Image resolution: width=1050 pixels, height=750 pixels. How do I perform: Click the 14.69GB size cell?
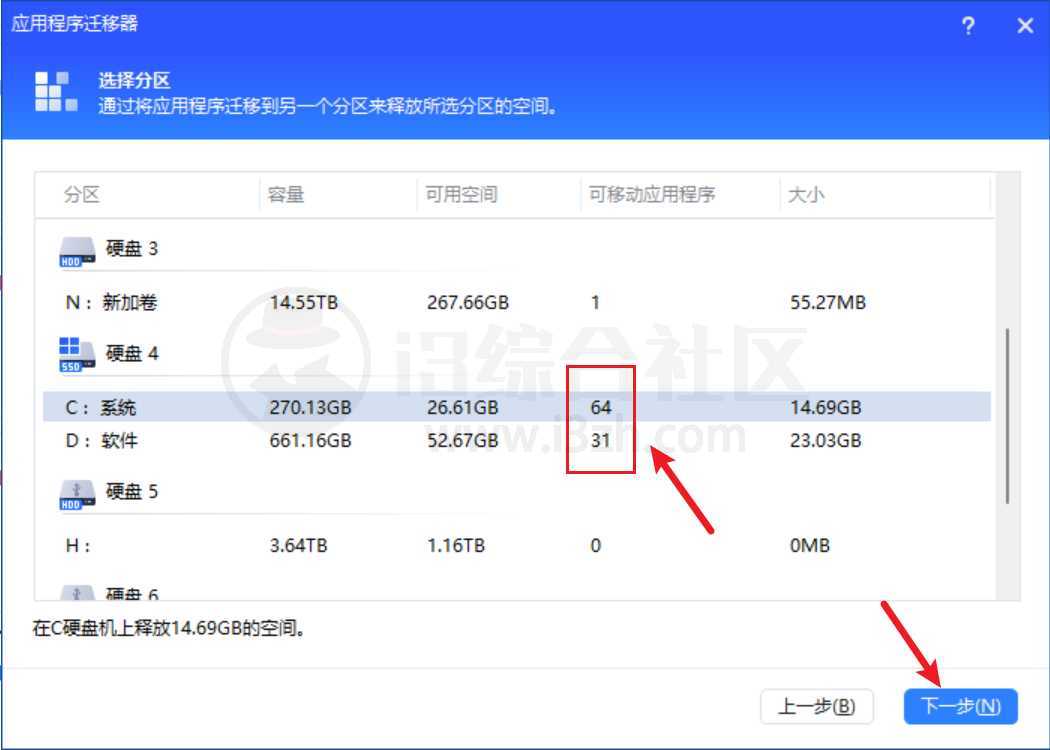tap(826, 407)
